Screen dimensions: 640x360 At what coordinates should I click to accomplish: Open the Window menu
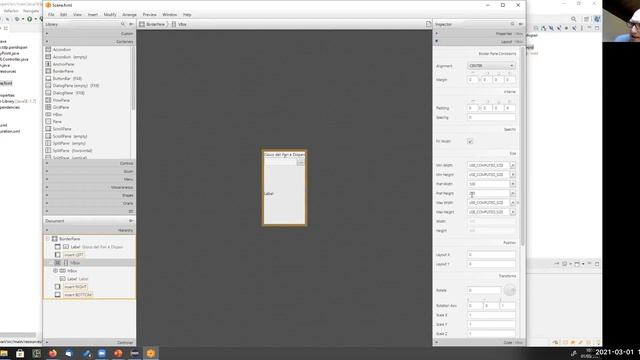coord(169,15)
